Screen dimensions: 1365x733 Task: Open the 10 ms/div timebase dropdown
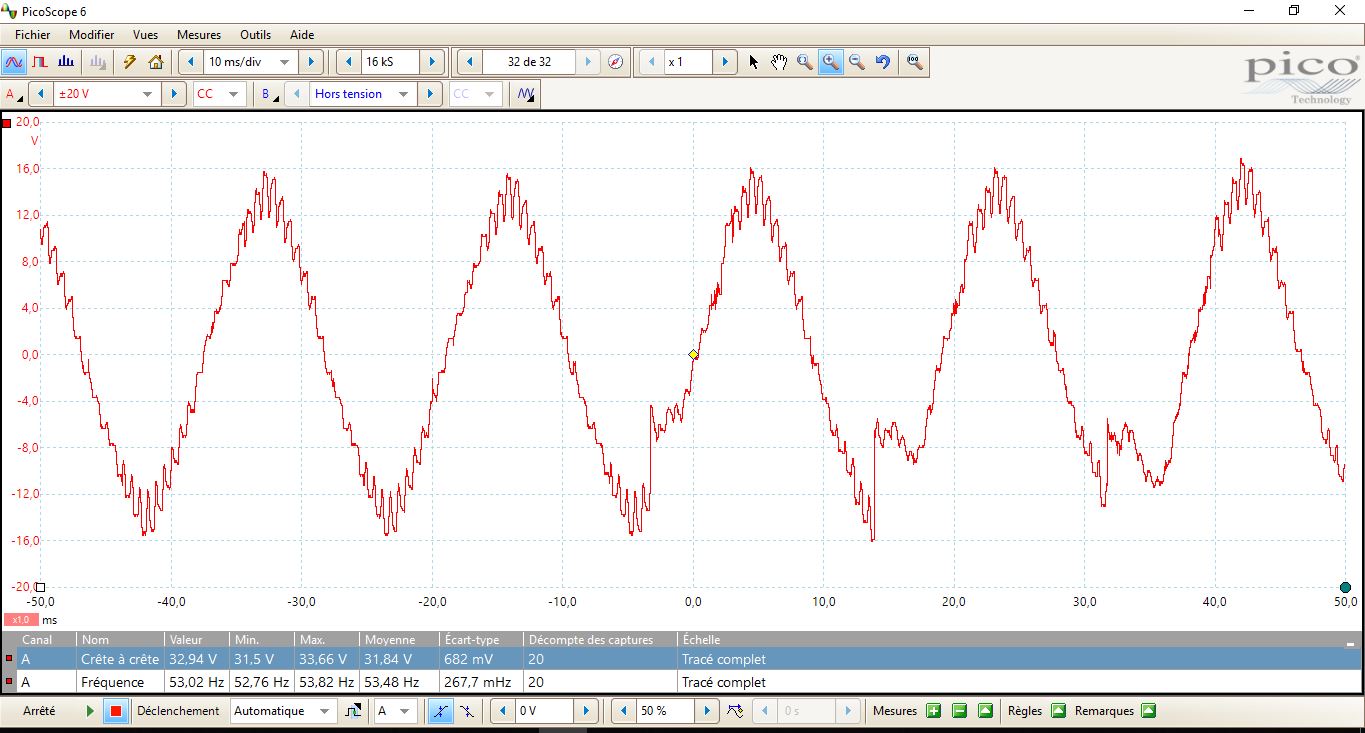click(x=284, y=62)
